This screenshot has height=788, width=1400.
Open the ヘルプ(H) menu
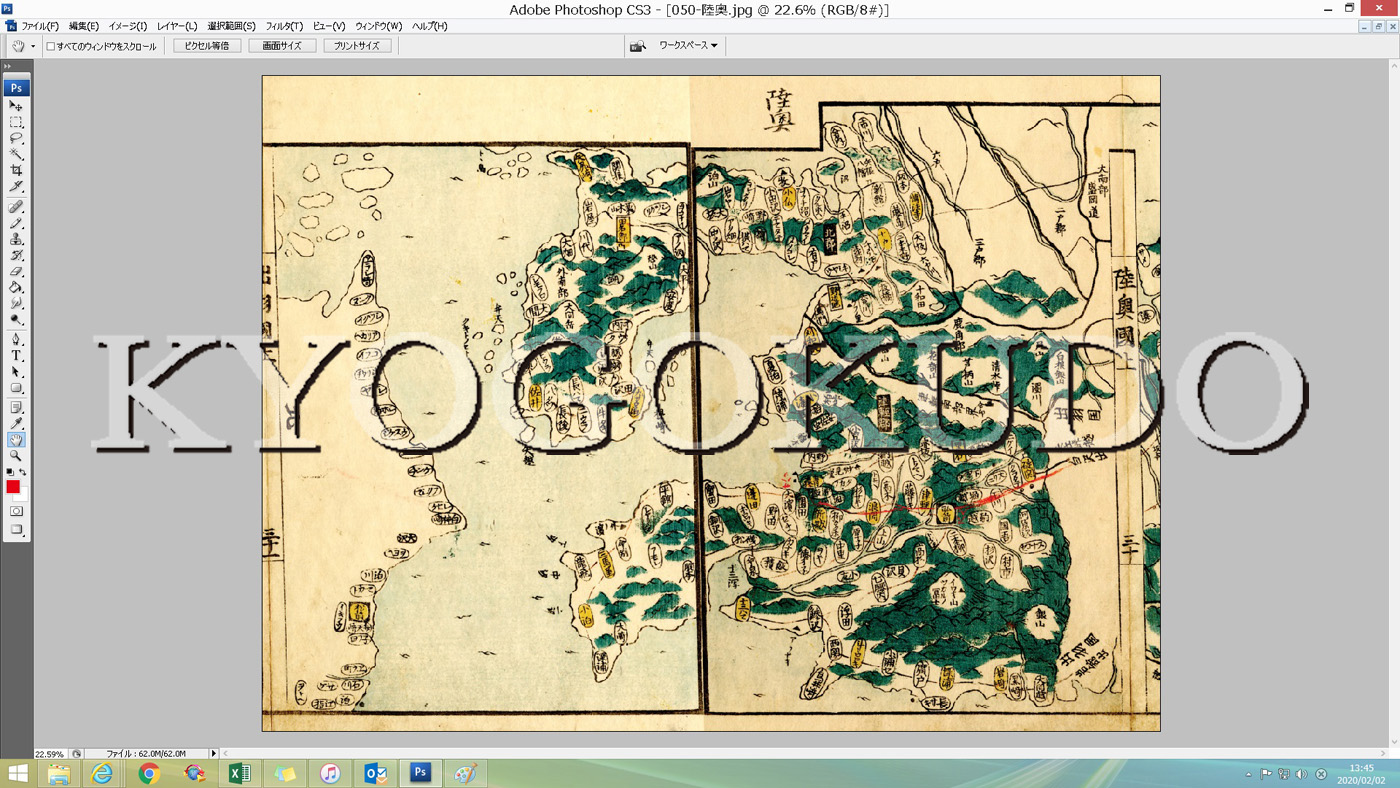[430, 26]
